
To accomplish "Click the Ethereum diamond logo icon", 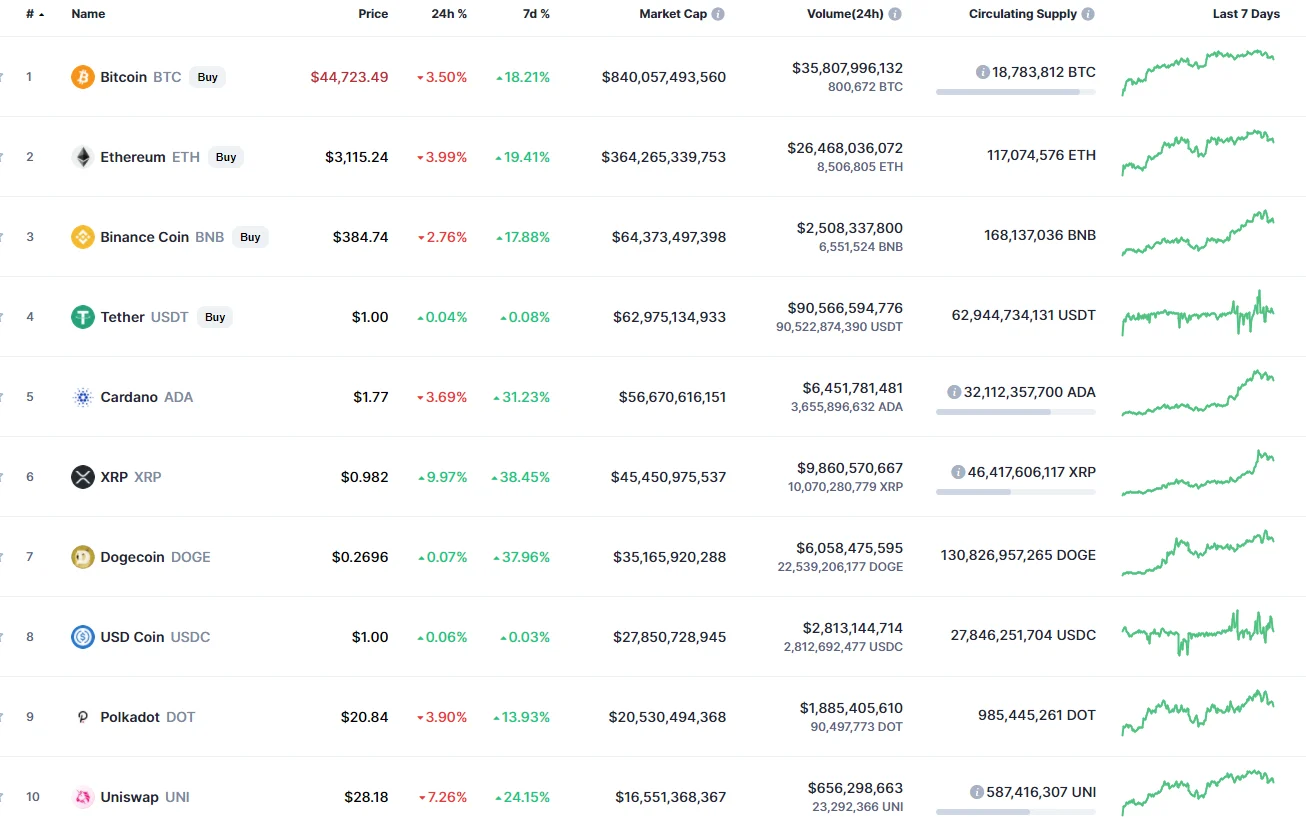I will click(x=83, y=157).
